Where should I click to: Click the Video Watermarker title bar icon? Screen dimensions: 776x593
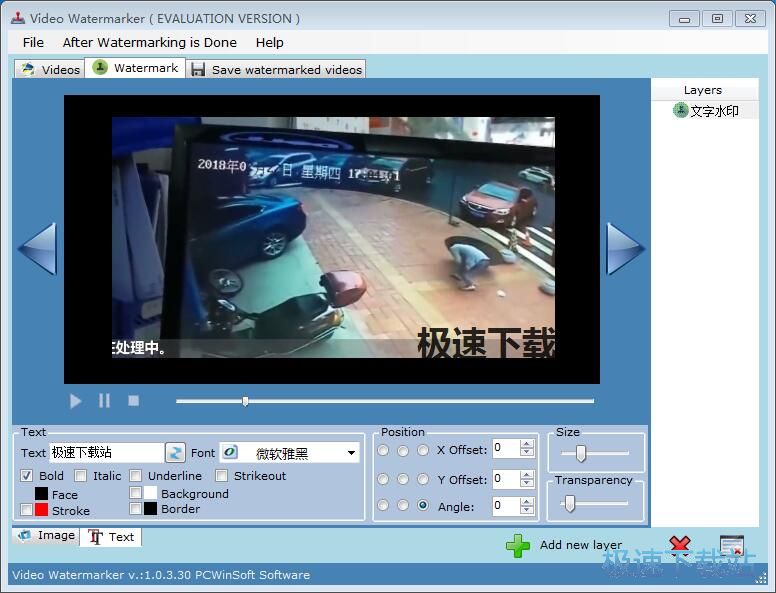pyautogui.click(x=18, y=18)
